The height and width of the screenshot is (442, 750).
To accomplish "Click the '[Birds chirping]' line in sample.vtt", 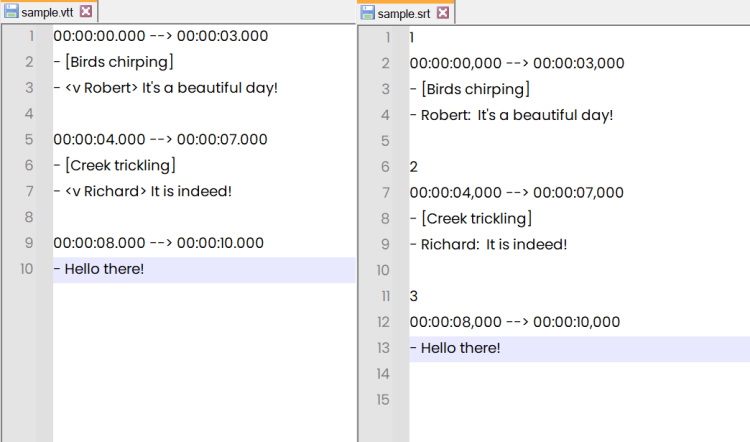I will click(x=113, y=62).
